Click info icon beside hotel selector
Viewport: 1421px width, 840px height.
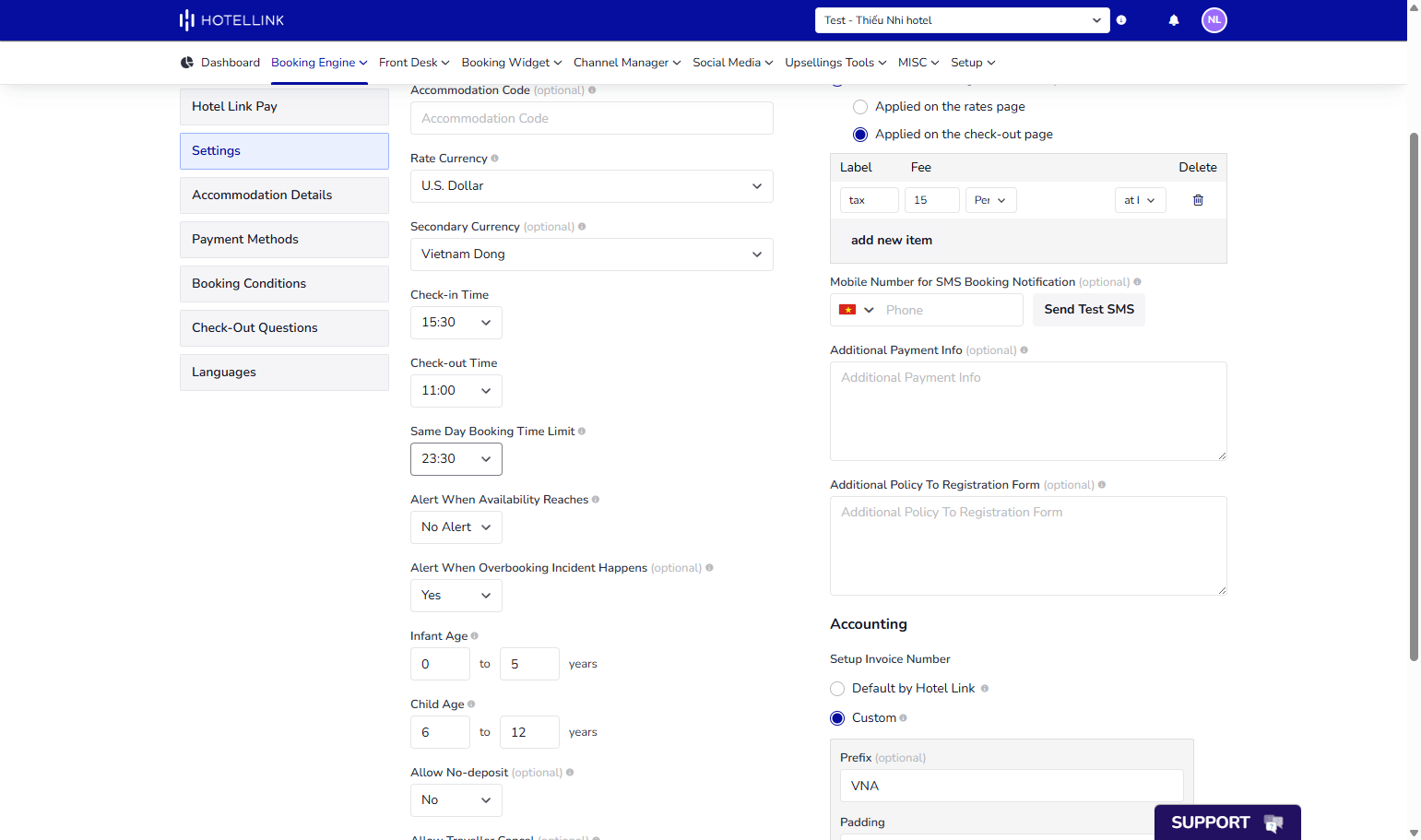pos(1121,20)
